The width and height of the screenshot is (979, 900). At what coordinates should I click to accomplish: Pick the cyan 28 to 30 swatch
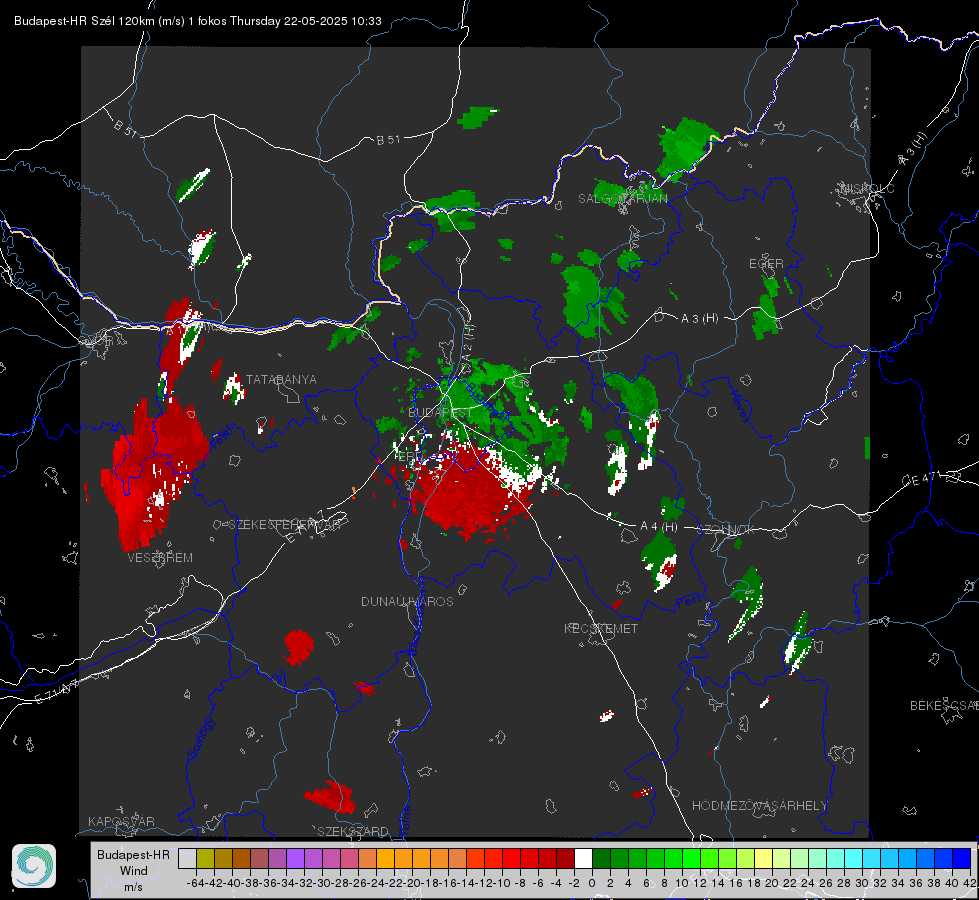click(853, 858)
